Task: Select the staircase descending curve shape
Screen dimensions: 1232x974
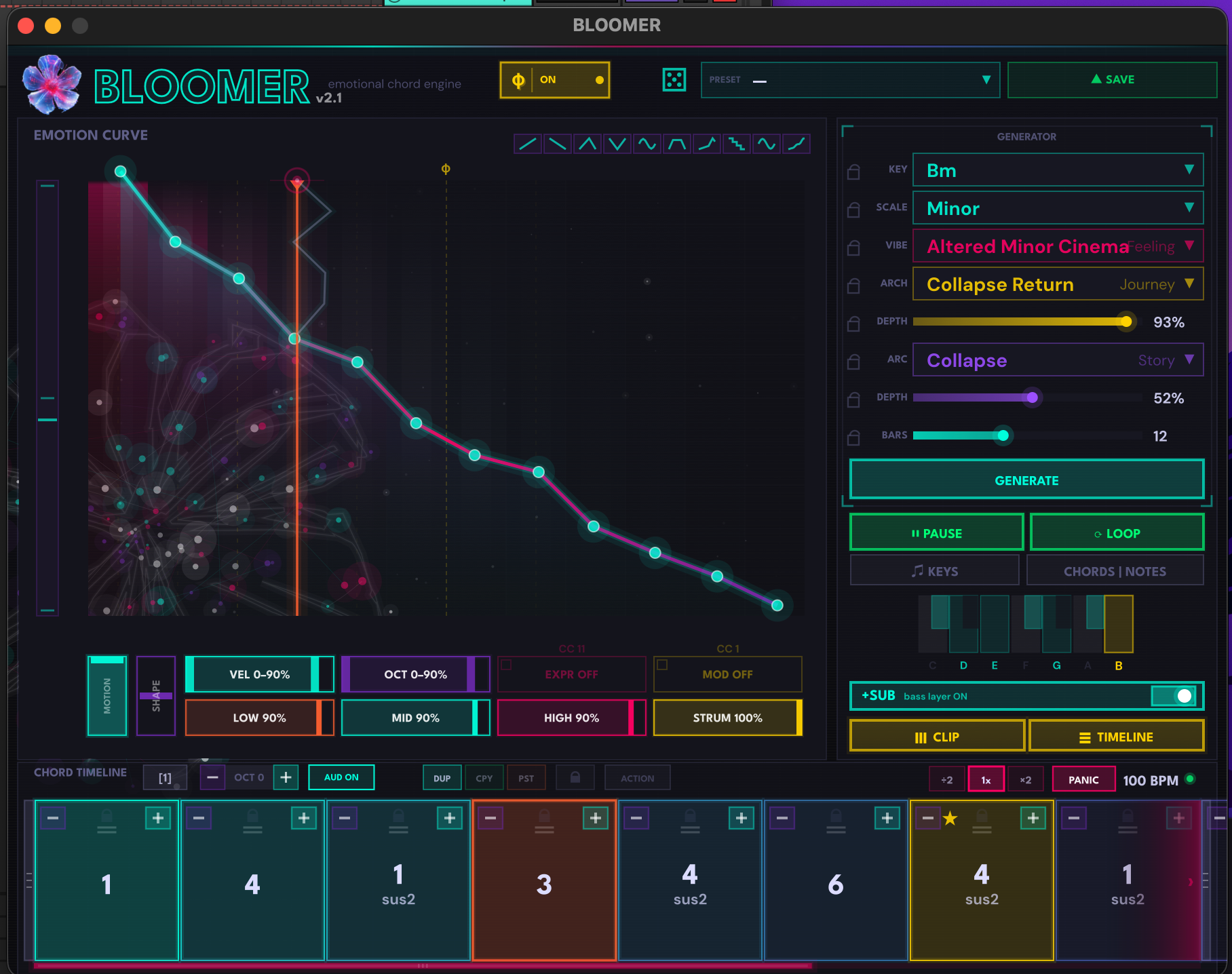Action: [x=737, y=144]
